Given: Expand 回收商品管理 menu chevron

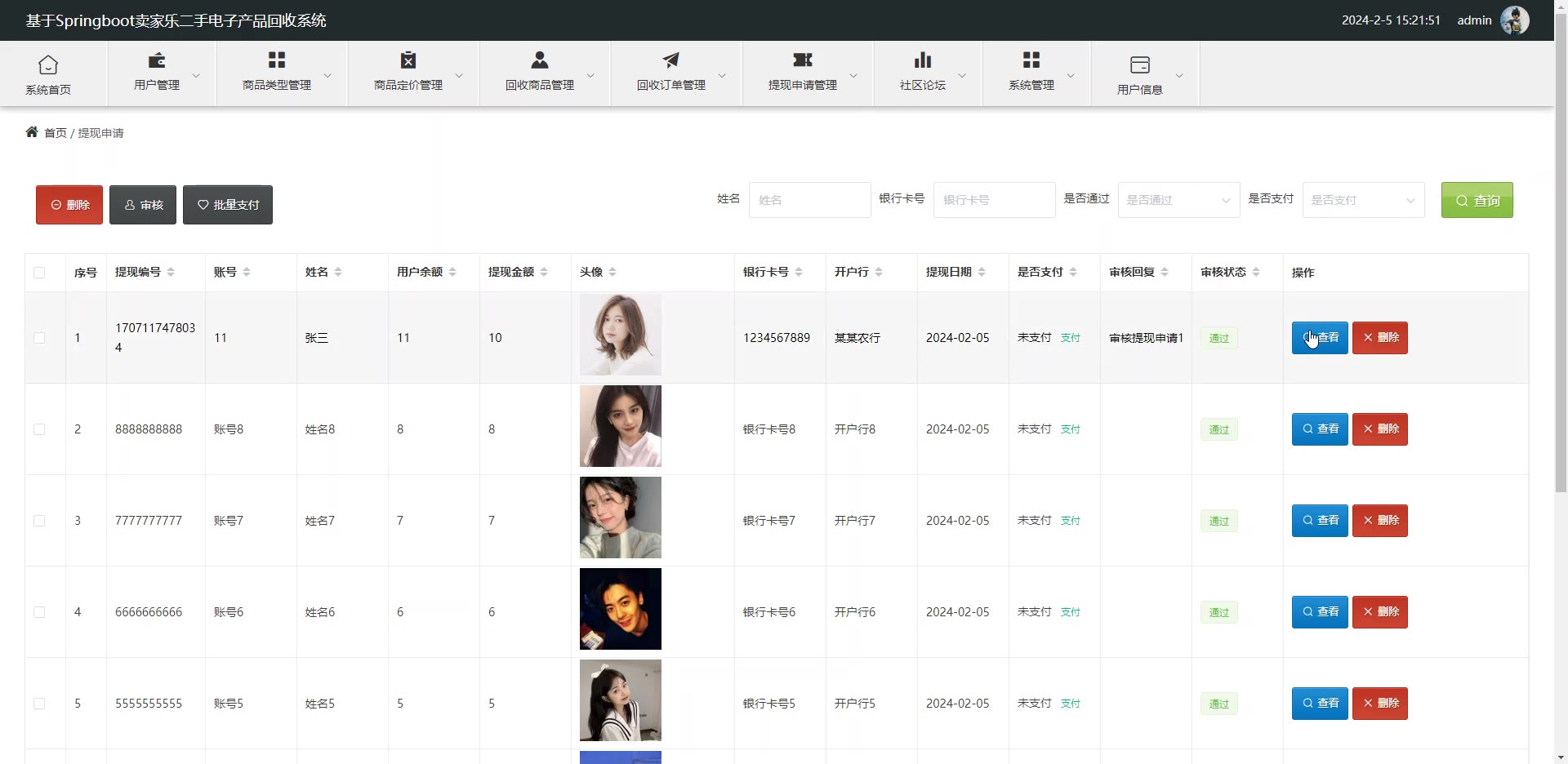Looking at the screenshot, I should pyautogui.click(x=590, y=75).
